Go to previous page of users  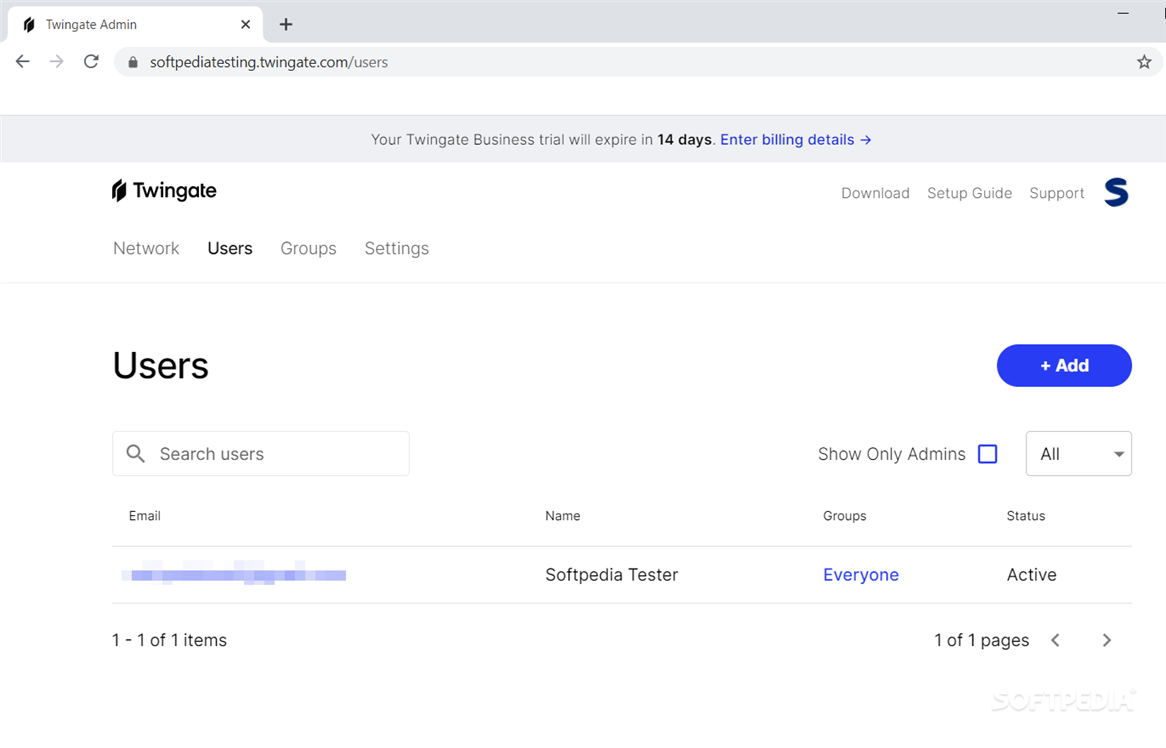pyautogui.click(x=1055, y=640)
